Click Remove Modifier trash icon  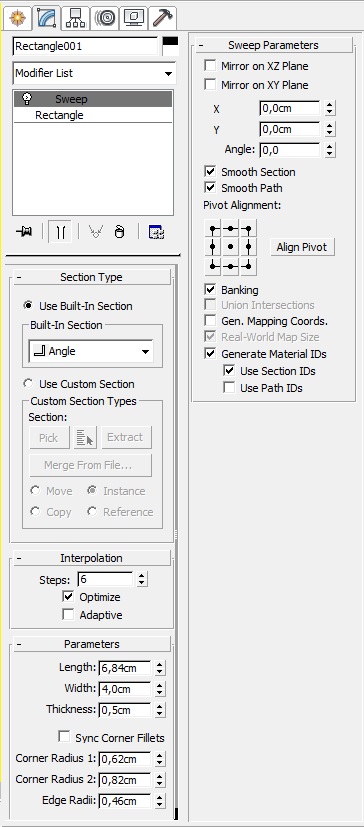(119, 232)
